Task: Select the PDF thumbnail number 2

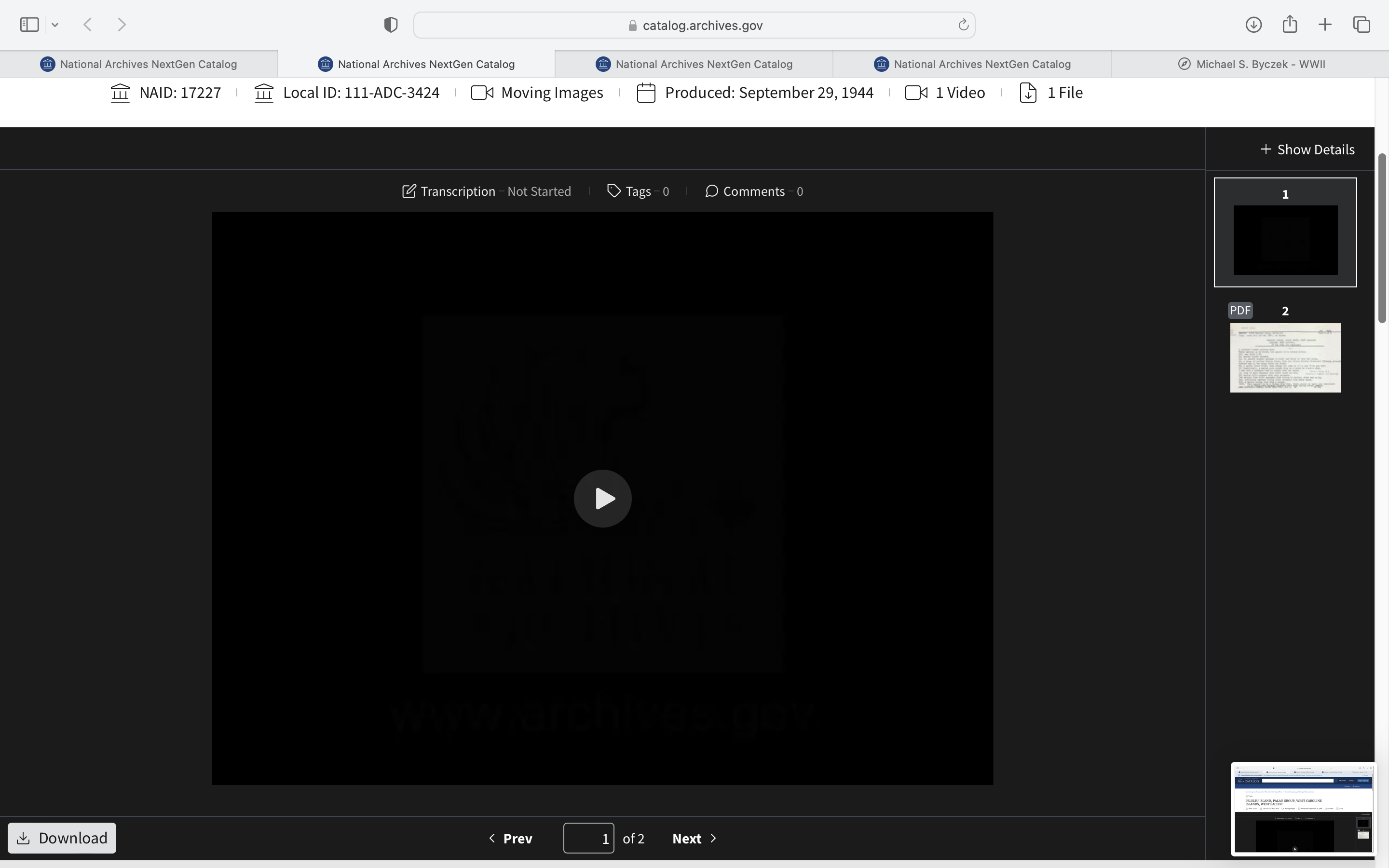Action: click(1285, 357)
